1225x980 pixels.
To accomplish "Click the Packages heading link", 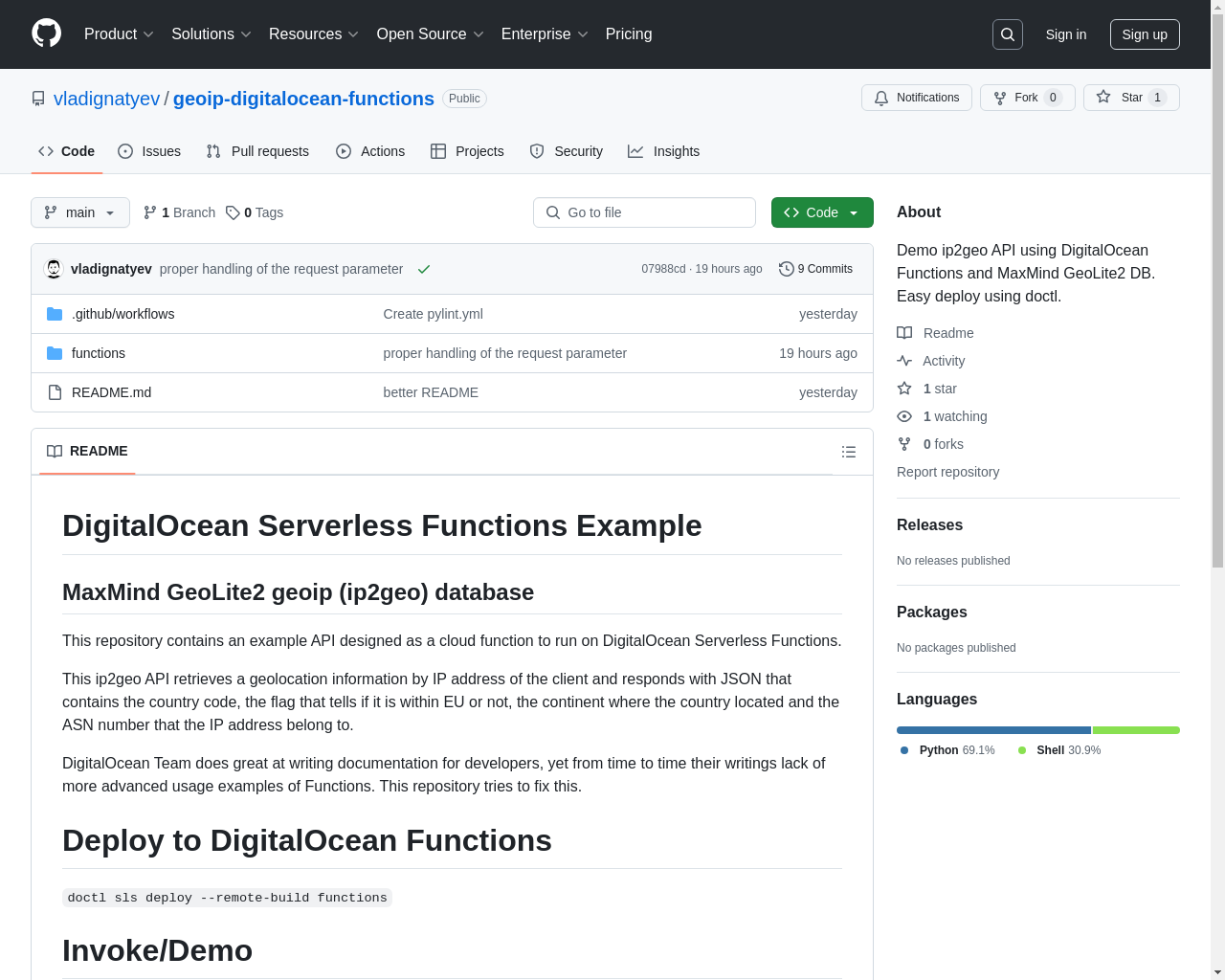I will 931,612.
